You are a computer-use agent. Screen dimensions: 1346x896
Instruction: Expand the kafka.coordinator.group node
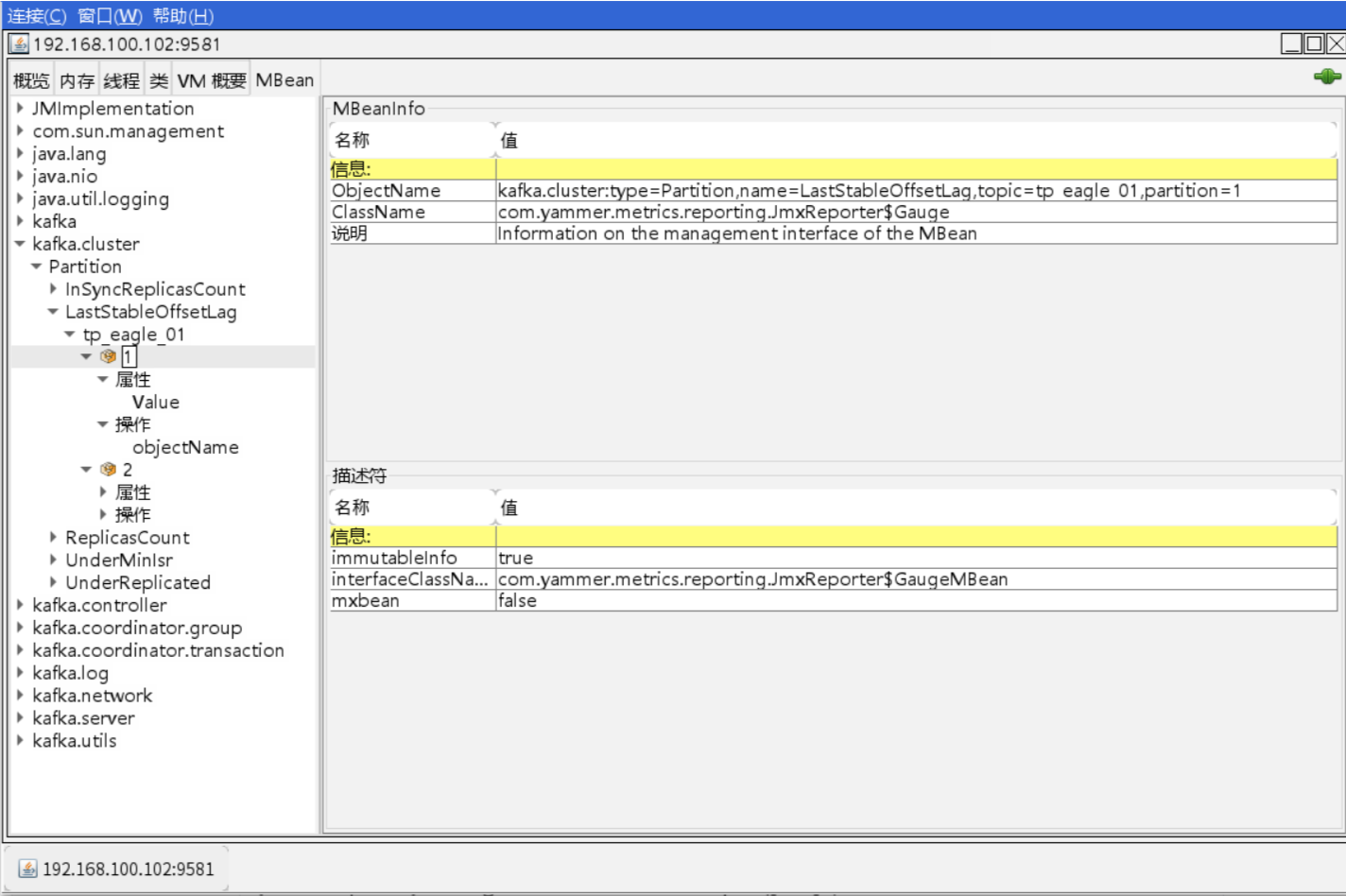tap(20, 628)
